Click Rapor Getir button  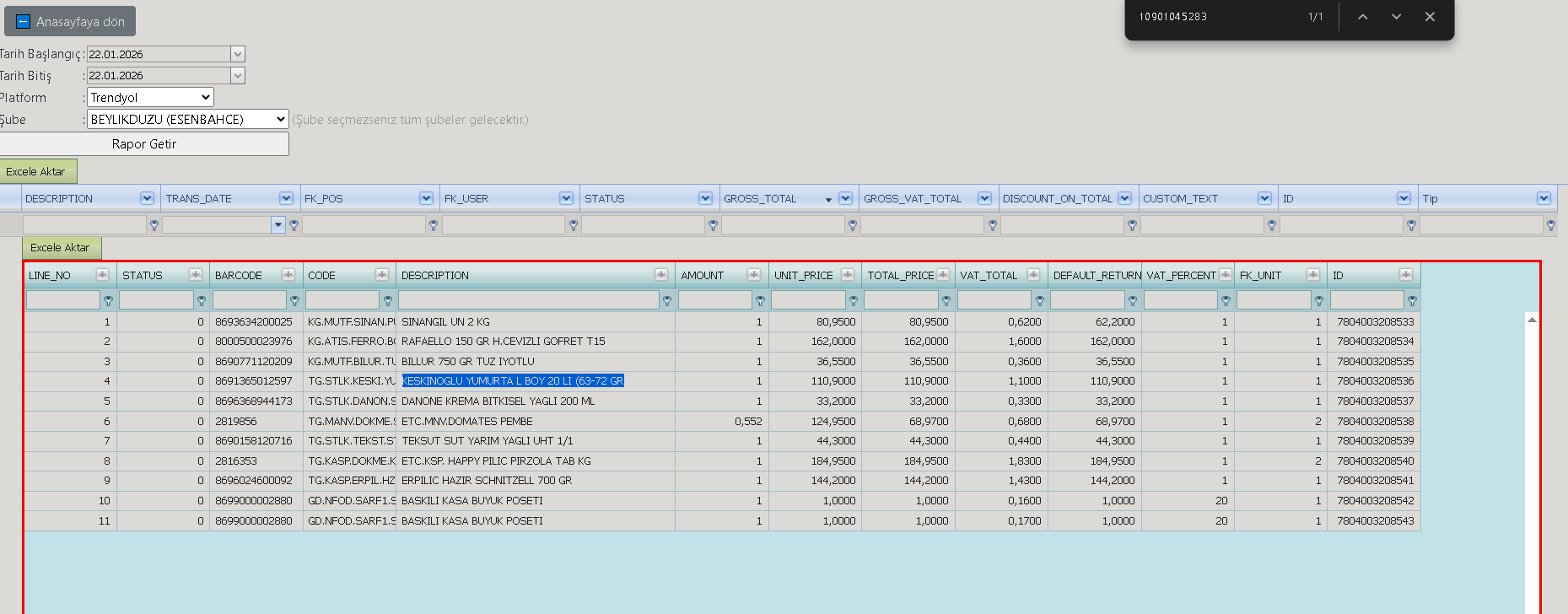pyautogui.click(x=144, y=144)
